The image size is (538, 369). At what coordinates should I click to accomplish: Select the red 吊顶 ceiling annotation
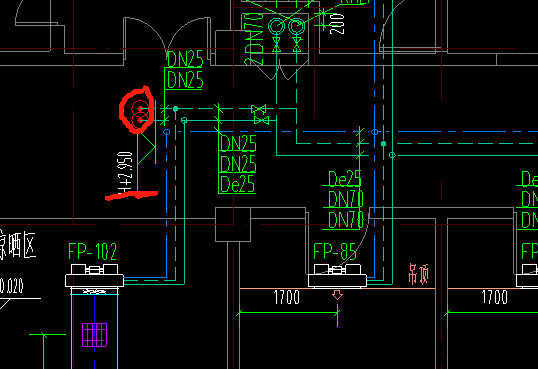click(x=419, y=274)
